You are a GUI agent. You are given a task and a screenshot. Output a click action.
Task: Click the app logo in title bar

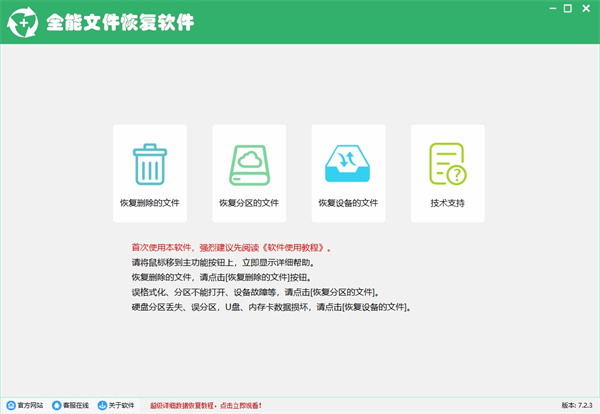pyautogui.click(x=23, y=23)
